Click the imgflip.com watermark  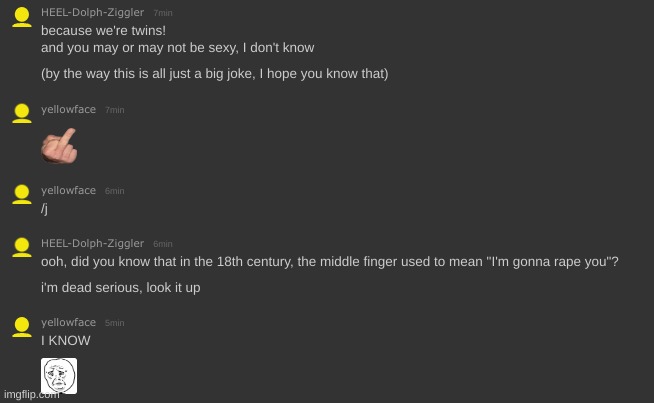(x=32, y=394)
